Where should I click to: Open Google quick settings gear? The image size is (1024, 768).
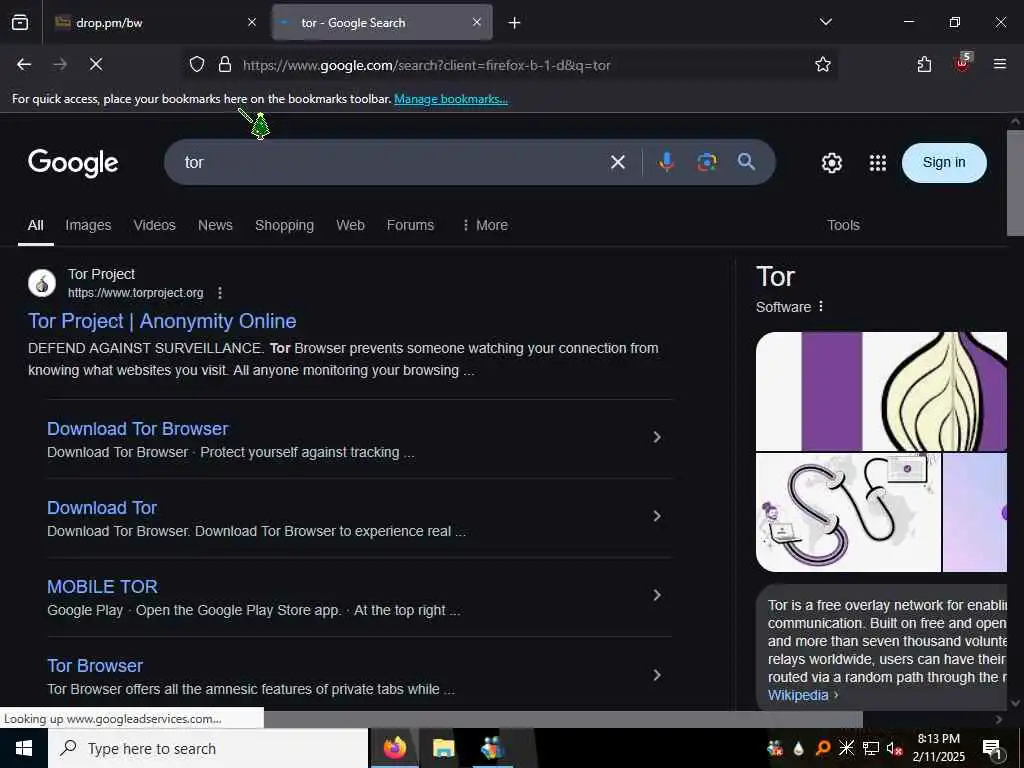click(x=831, y=163)
